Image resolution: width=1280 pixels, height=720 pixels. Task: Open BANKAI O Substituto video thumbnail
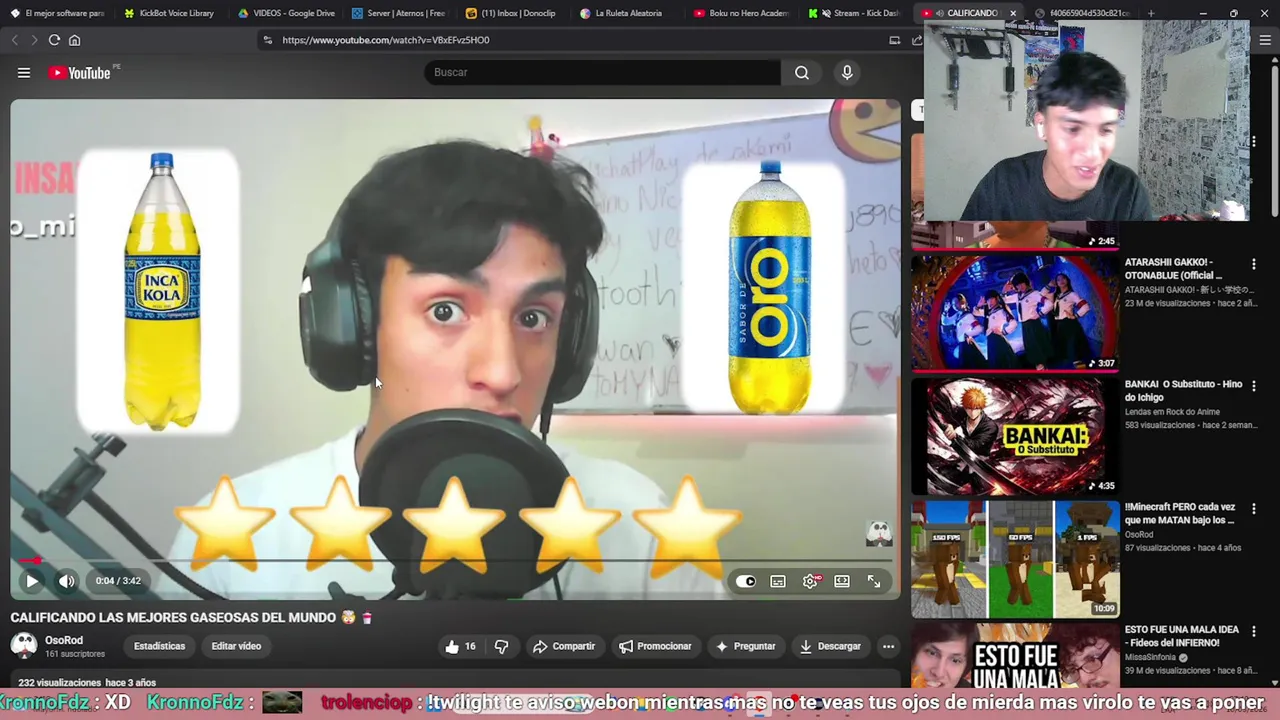point(1015,436)
